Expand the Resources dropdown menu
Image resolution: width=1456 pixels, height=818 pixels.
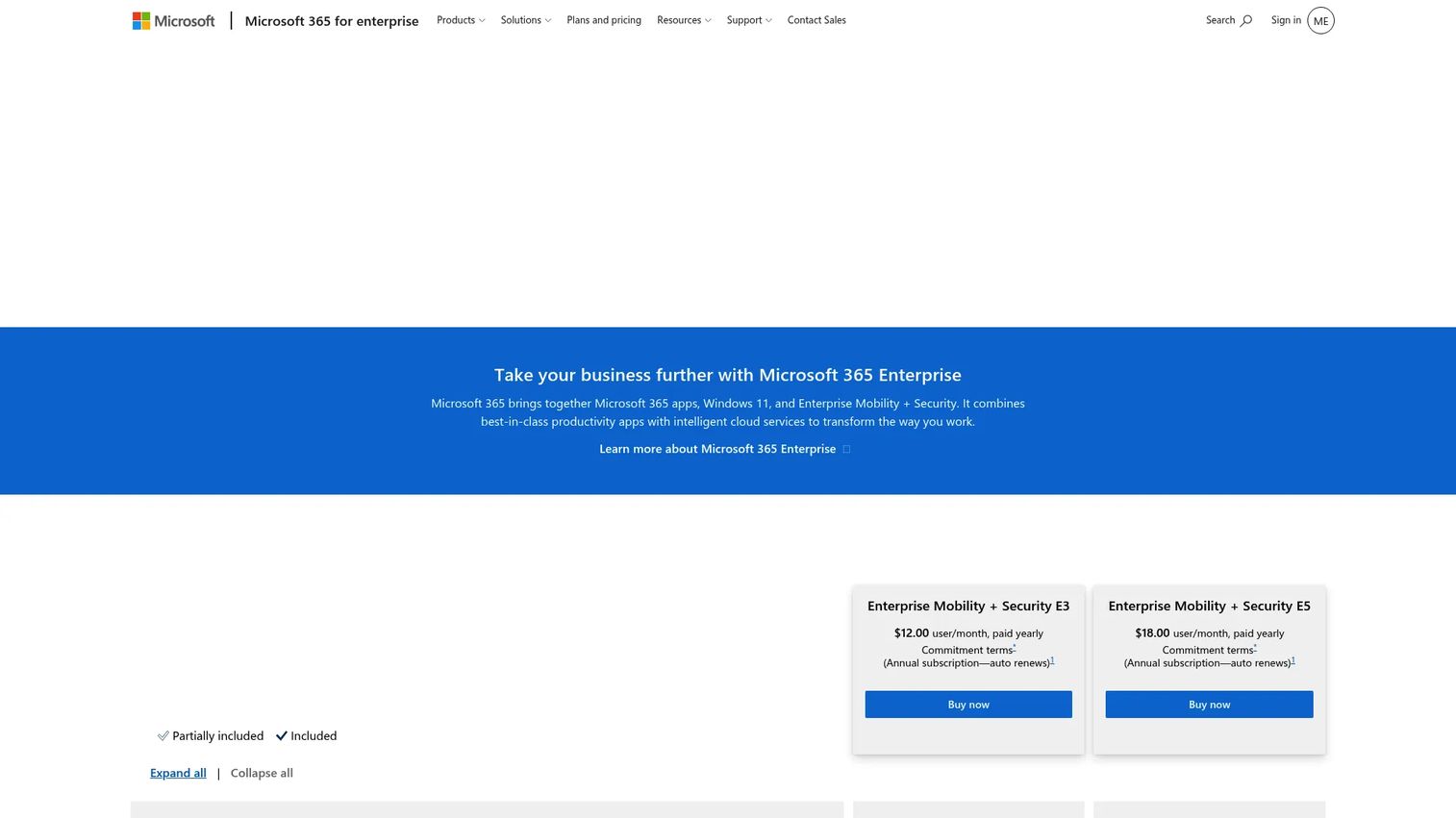click(684, 20)
